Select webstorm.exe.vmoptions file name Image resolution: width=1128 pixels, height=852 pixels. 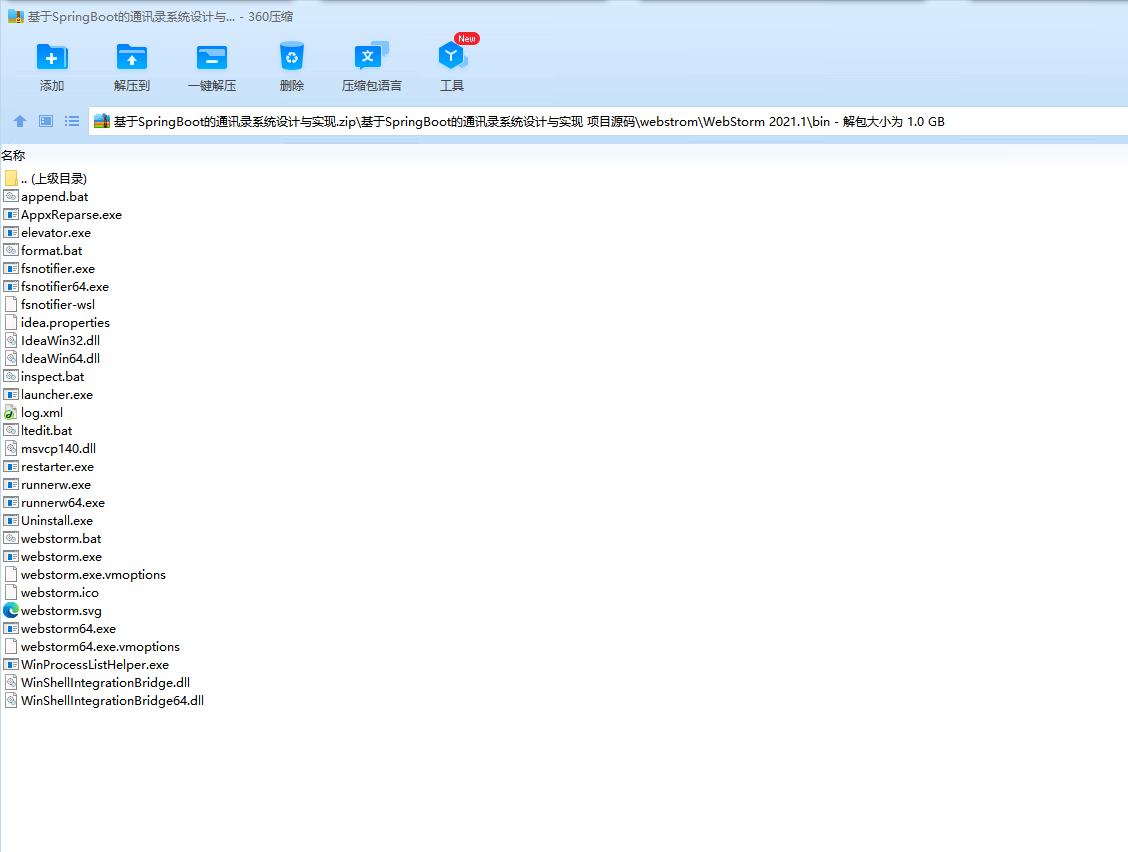click(94, 575)
